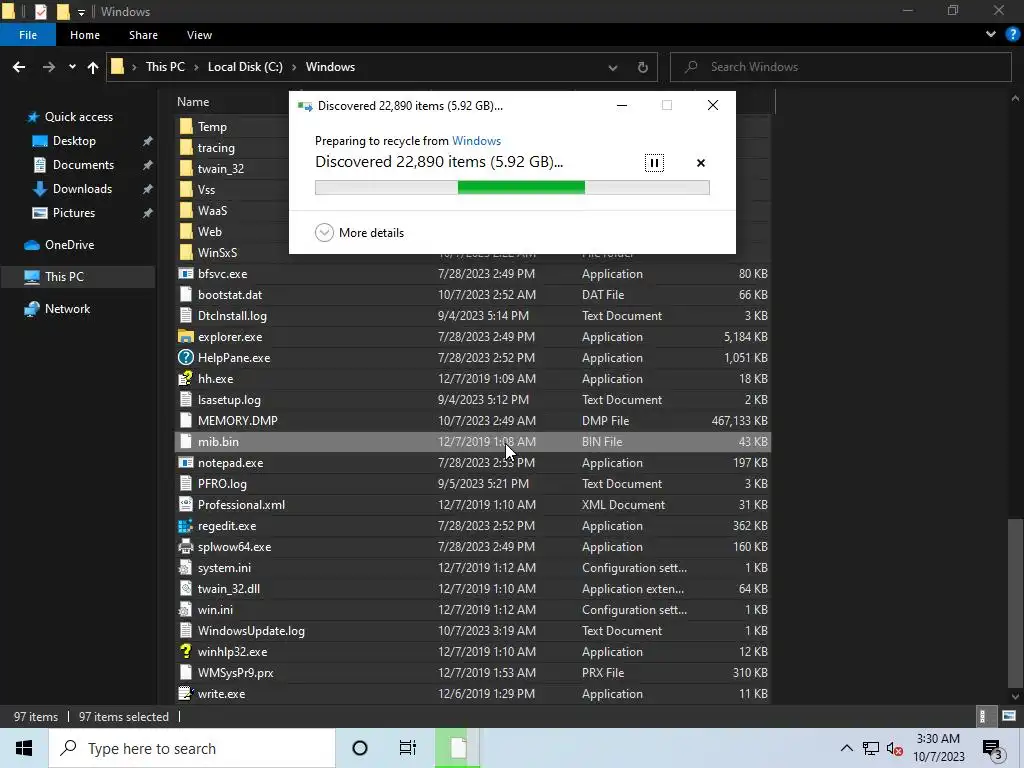This screenshot has height=768, width=1024.
Task: Open Desktop in the sidebar
Action: [x=74, y=141]
